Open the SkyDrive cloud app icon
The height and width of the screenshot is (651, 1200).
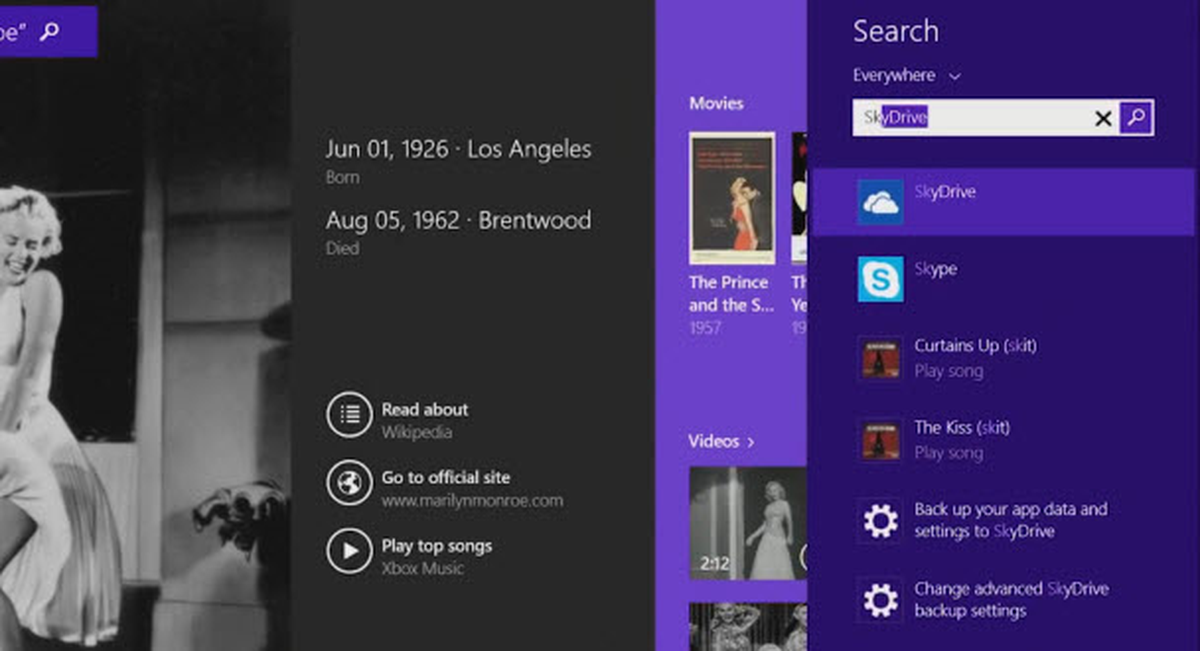(x=880, y=201)
